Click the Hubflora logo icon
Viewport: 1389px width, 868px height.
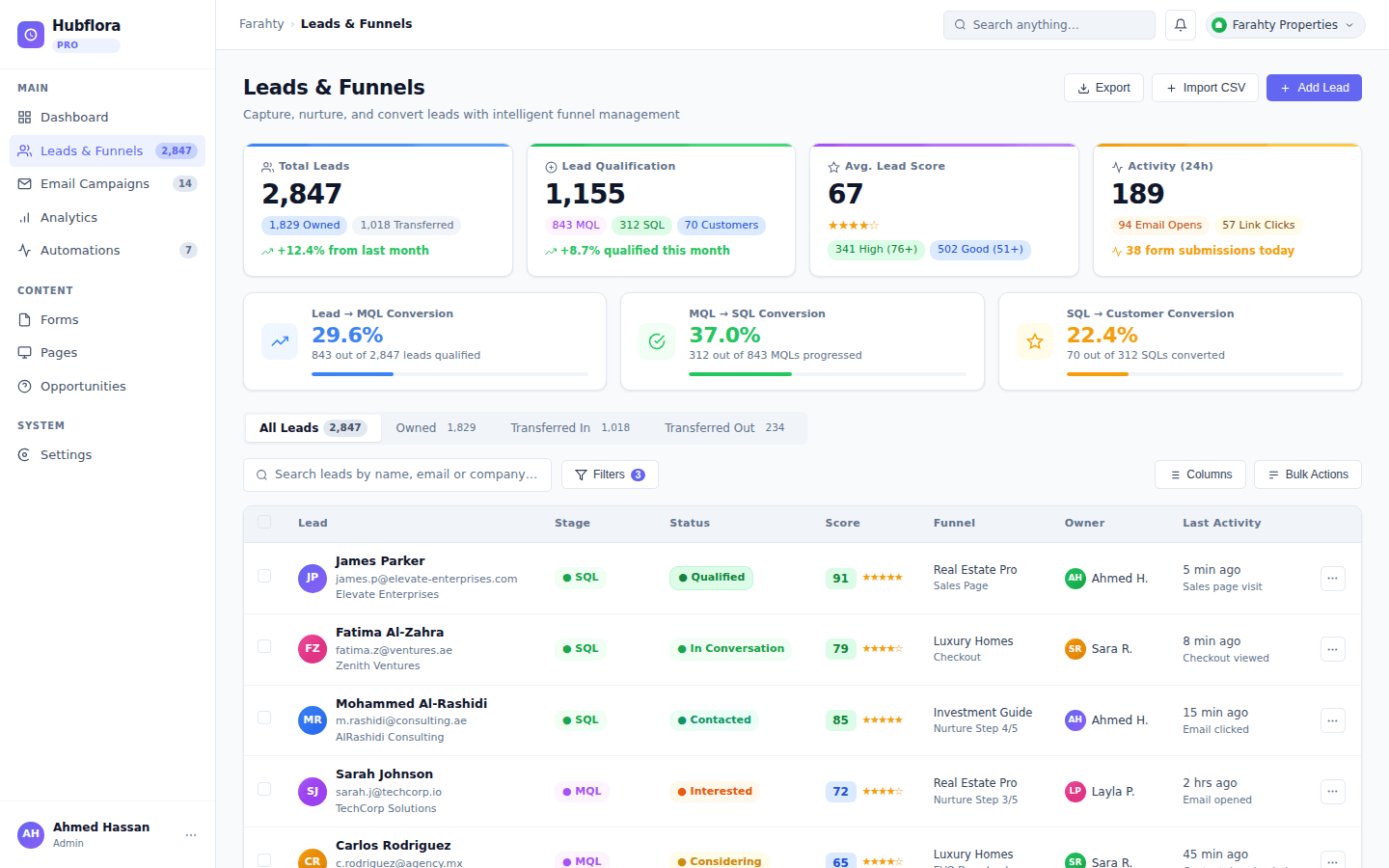31,35
